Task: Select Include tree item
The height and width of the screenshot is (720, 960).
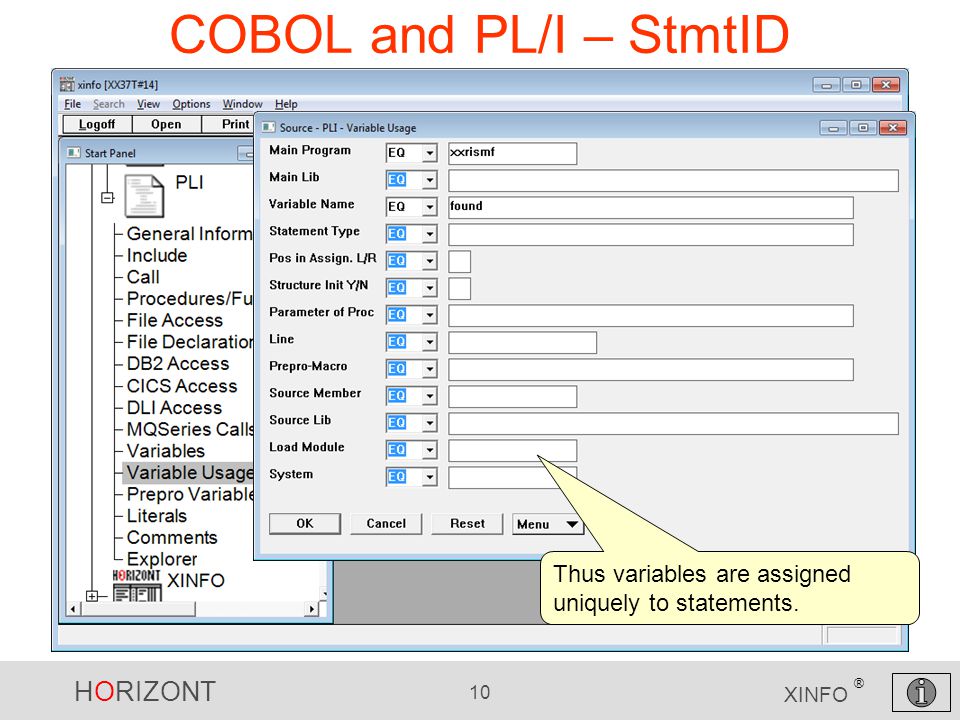Action: coord(157,255)
